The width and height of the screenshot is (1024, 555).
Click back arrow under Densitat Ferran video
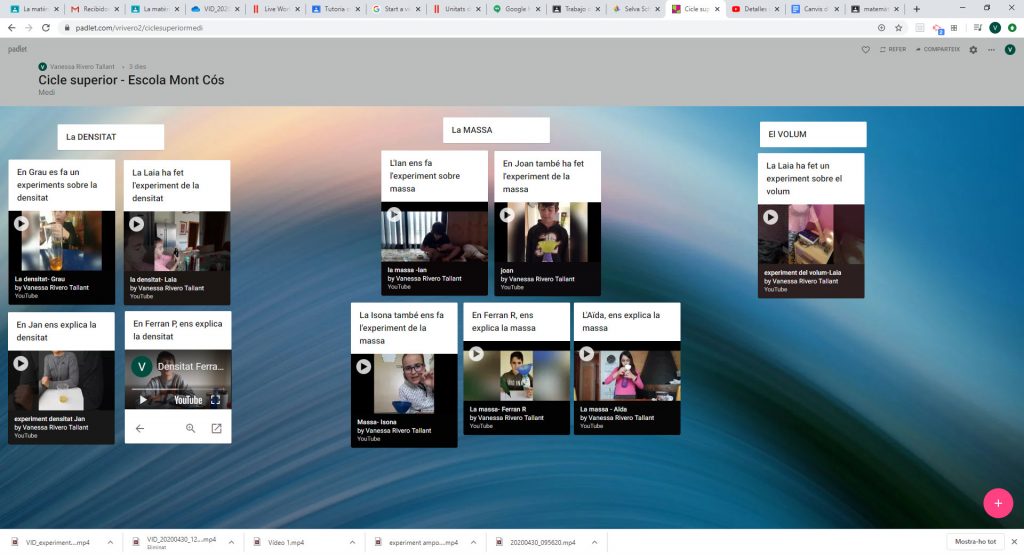[x=140, y=428]
